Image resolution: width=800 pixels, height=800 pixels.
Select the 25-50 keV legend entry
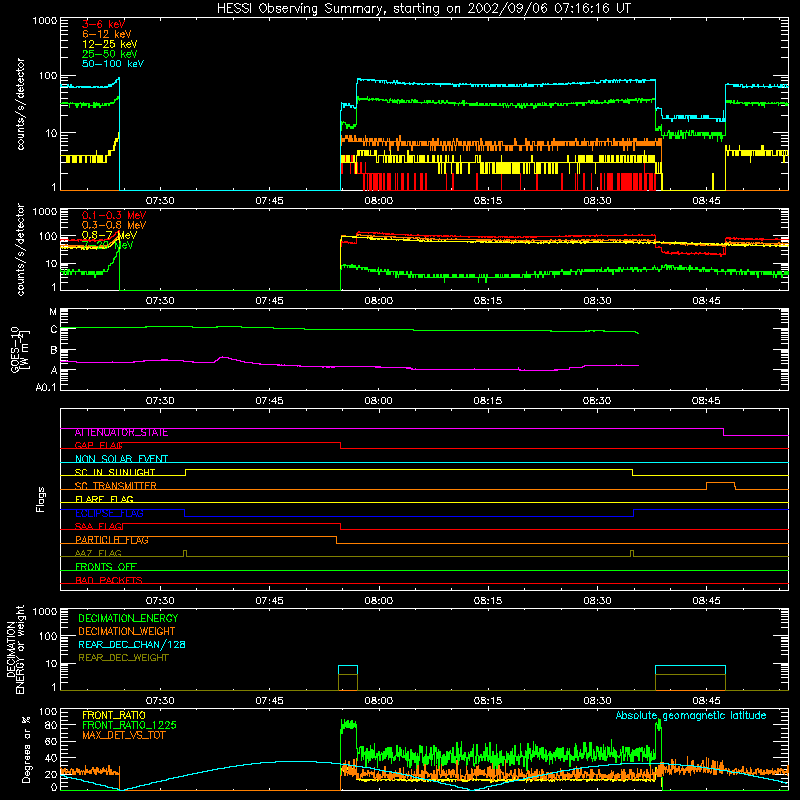(109, 54)
